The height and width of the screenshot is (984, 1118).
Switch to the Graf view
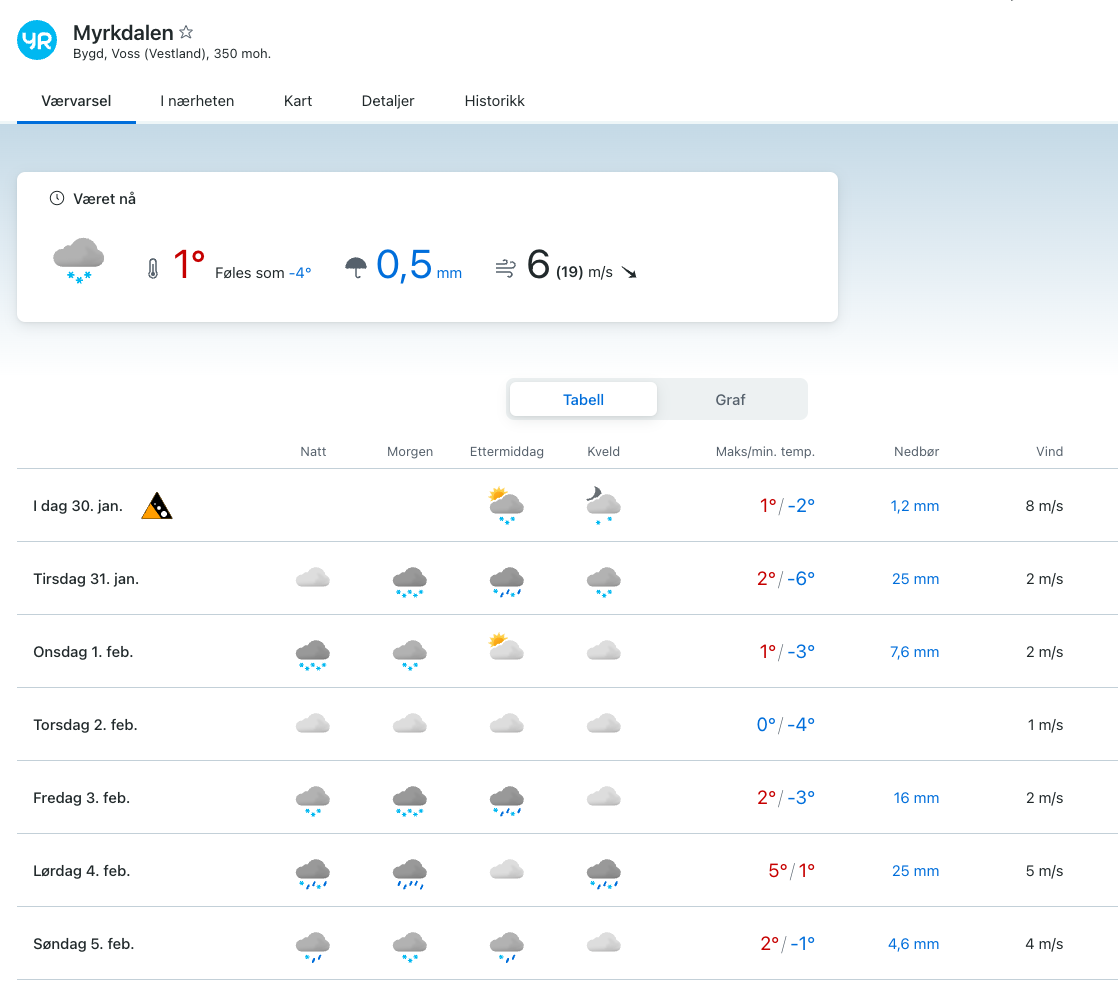pyautogui.click(x=730, y=399)
